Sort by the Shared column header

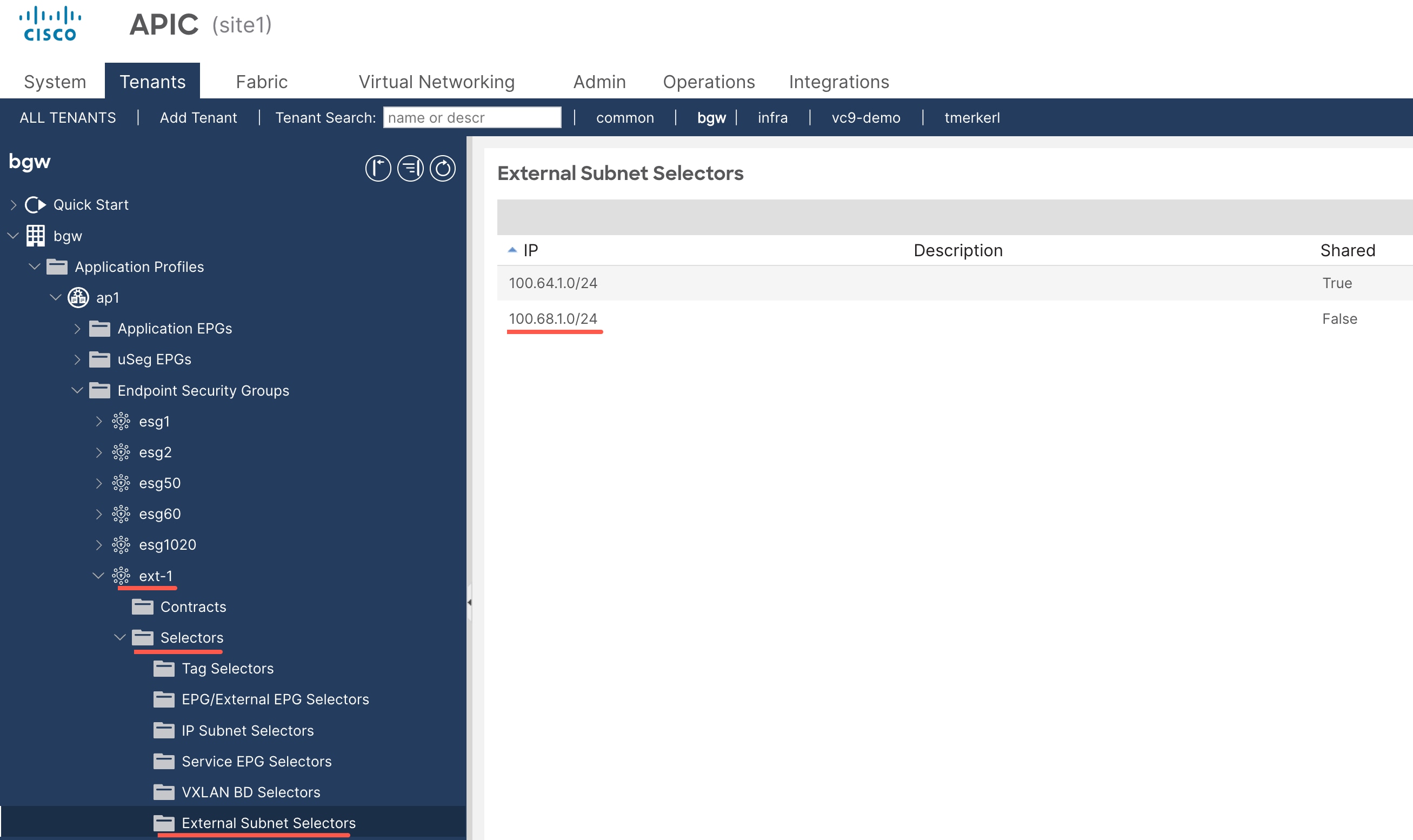[1348, 250]
